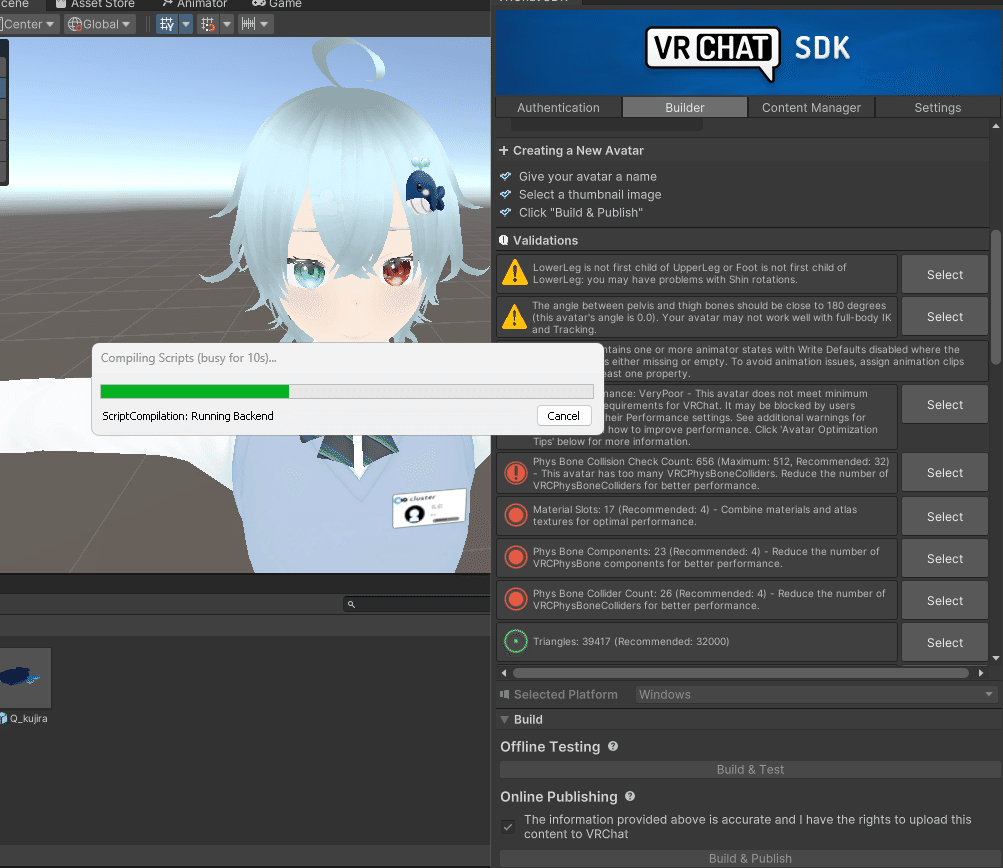Open the Content Manager tab
The width and height of the screenshot is (1003, 868).
tap(811, 107)
